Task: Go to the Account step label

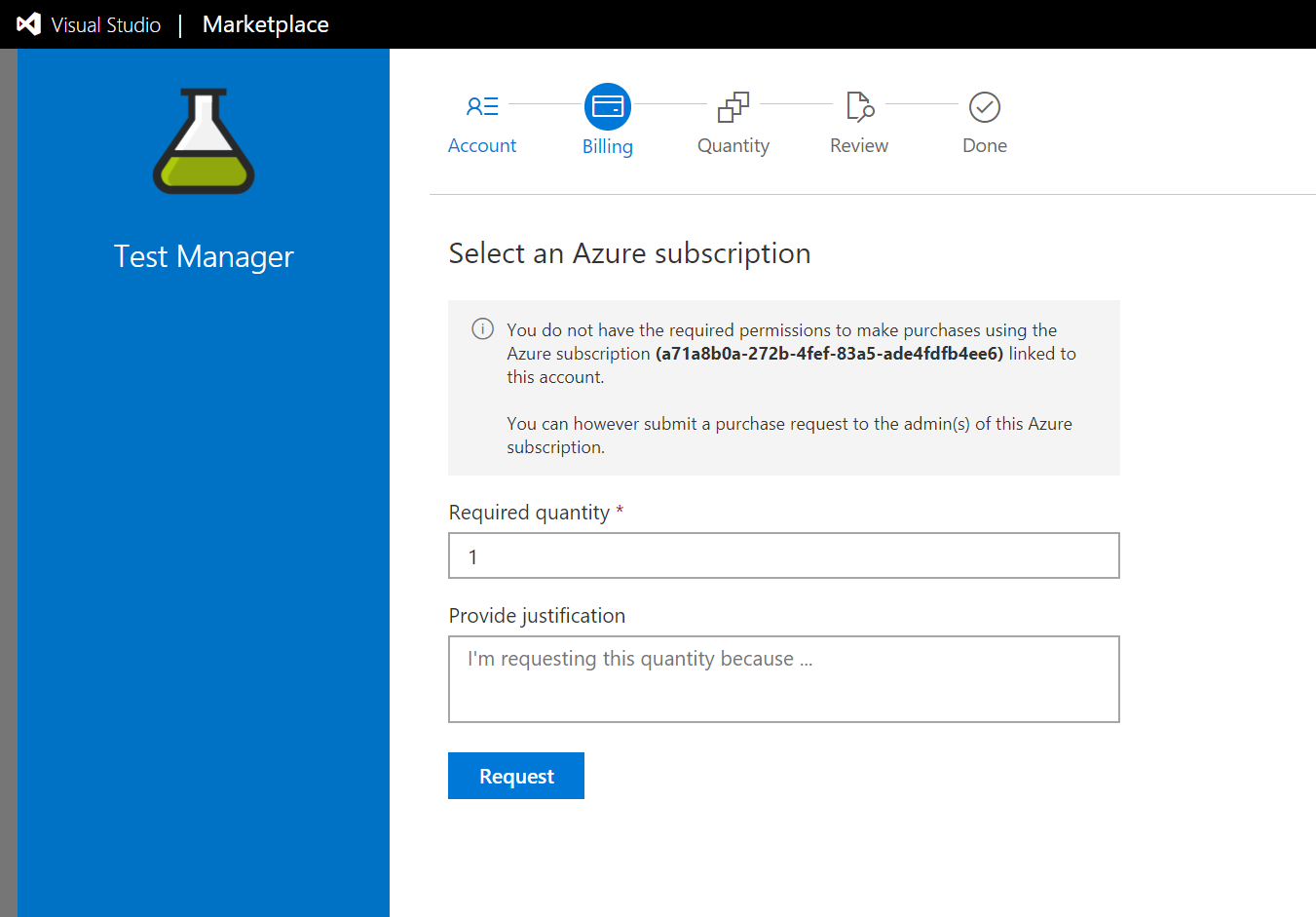Action: click(482, 145)
